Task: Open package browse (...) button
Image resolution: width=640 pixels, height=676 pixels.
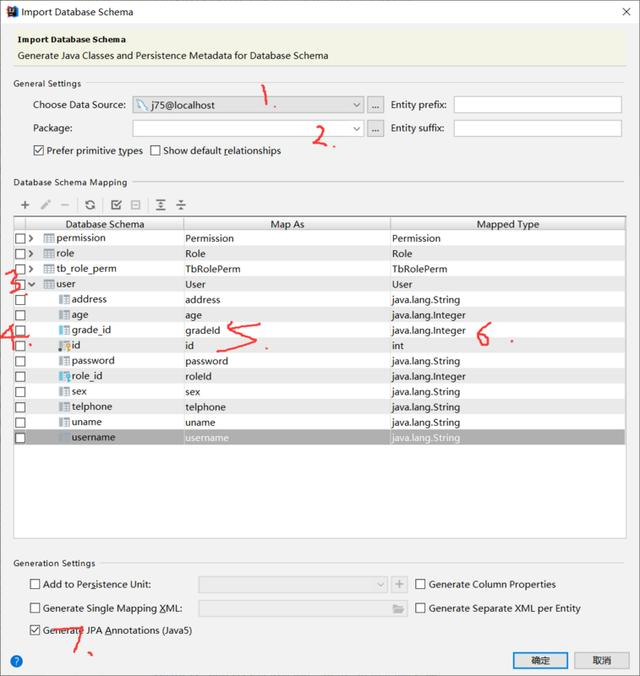Action: (375, 128)
